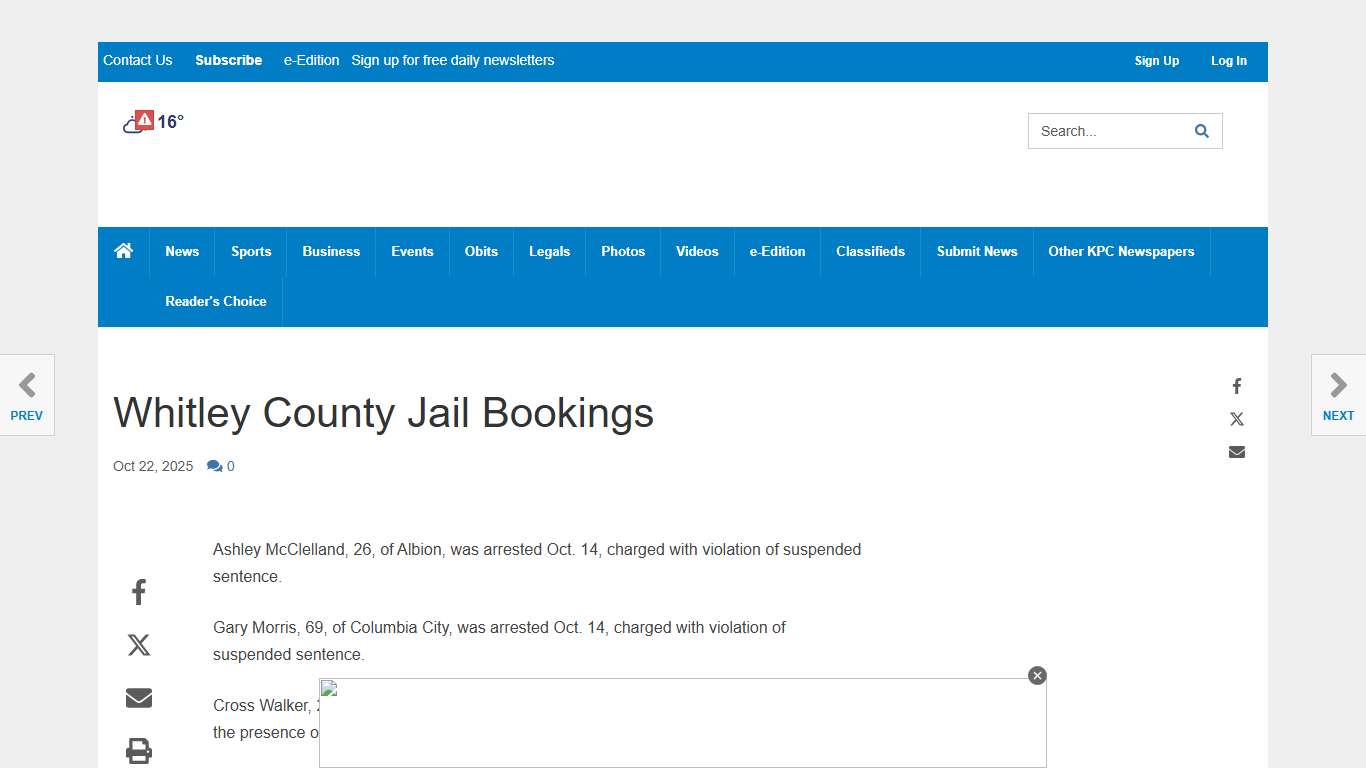
Task: Click the Log In button
Action: click(1228, 61)
